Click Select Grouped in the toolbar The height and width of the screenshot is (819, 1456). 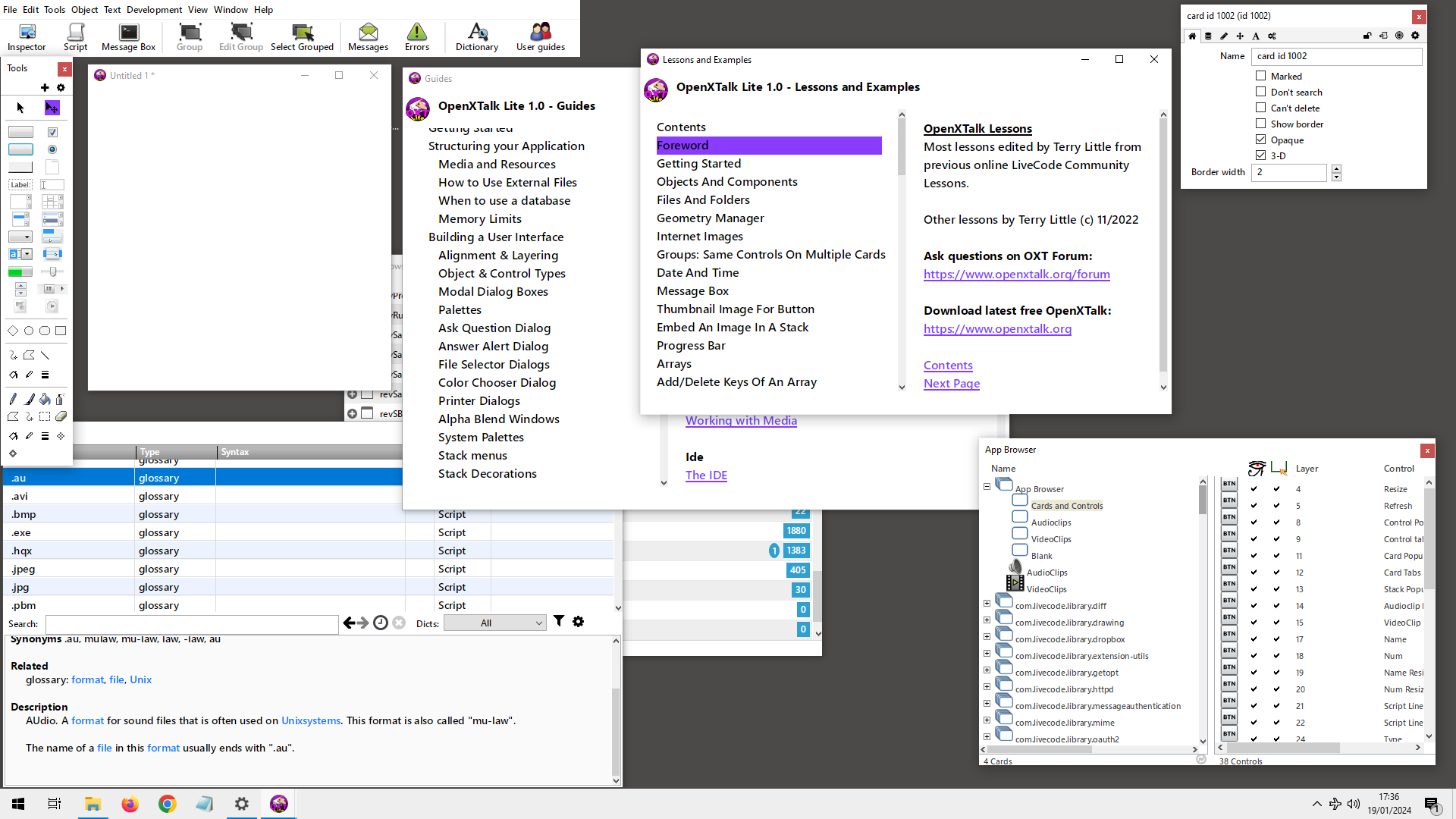point(302,36)
